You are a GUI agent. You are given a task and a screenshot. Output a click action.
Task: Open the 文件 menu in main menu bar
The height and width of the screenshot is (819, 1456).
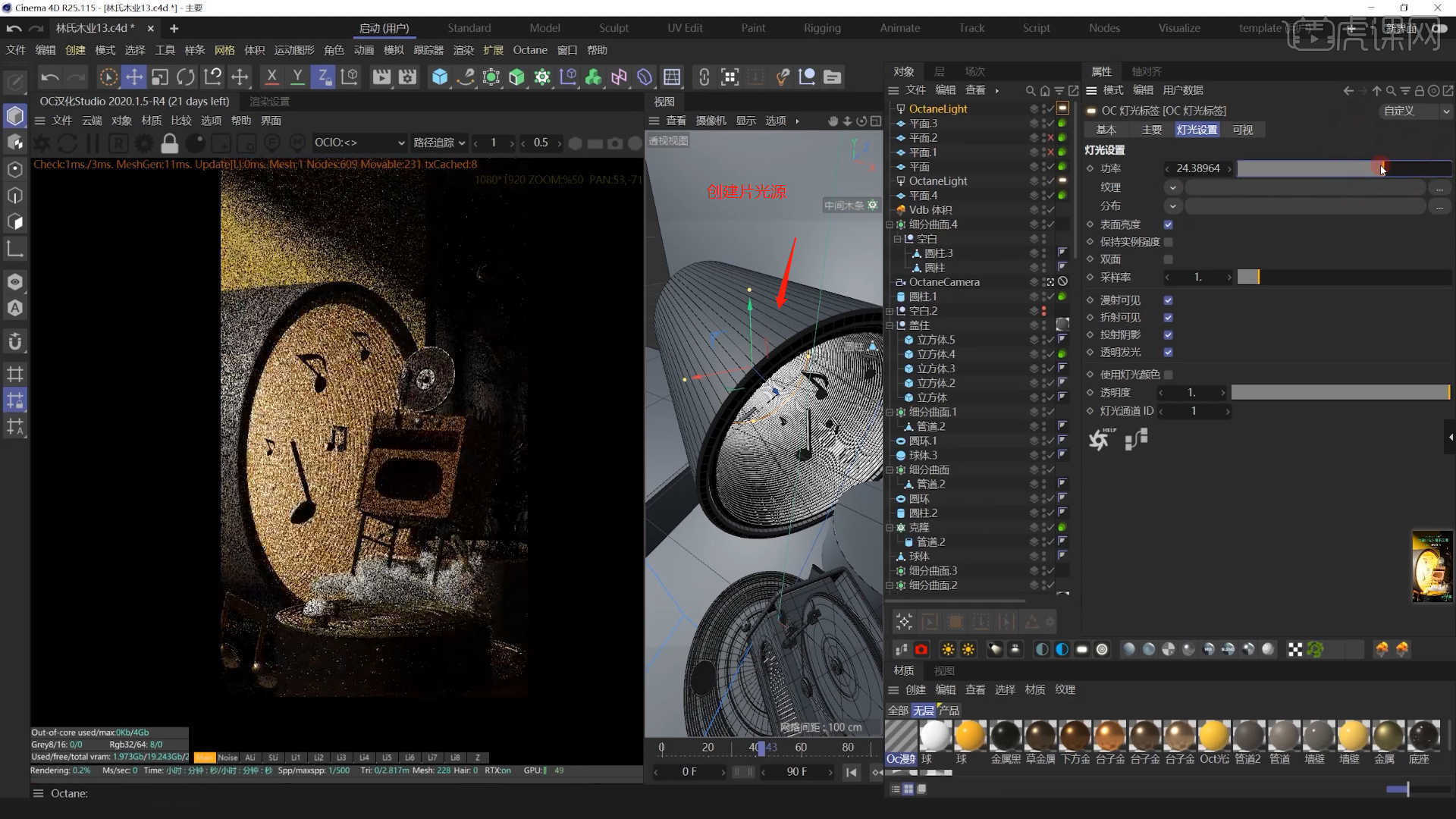click(x=16, y=50)
